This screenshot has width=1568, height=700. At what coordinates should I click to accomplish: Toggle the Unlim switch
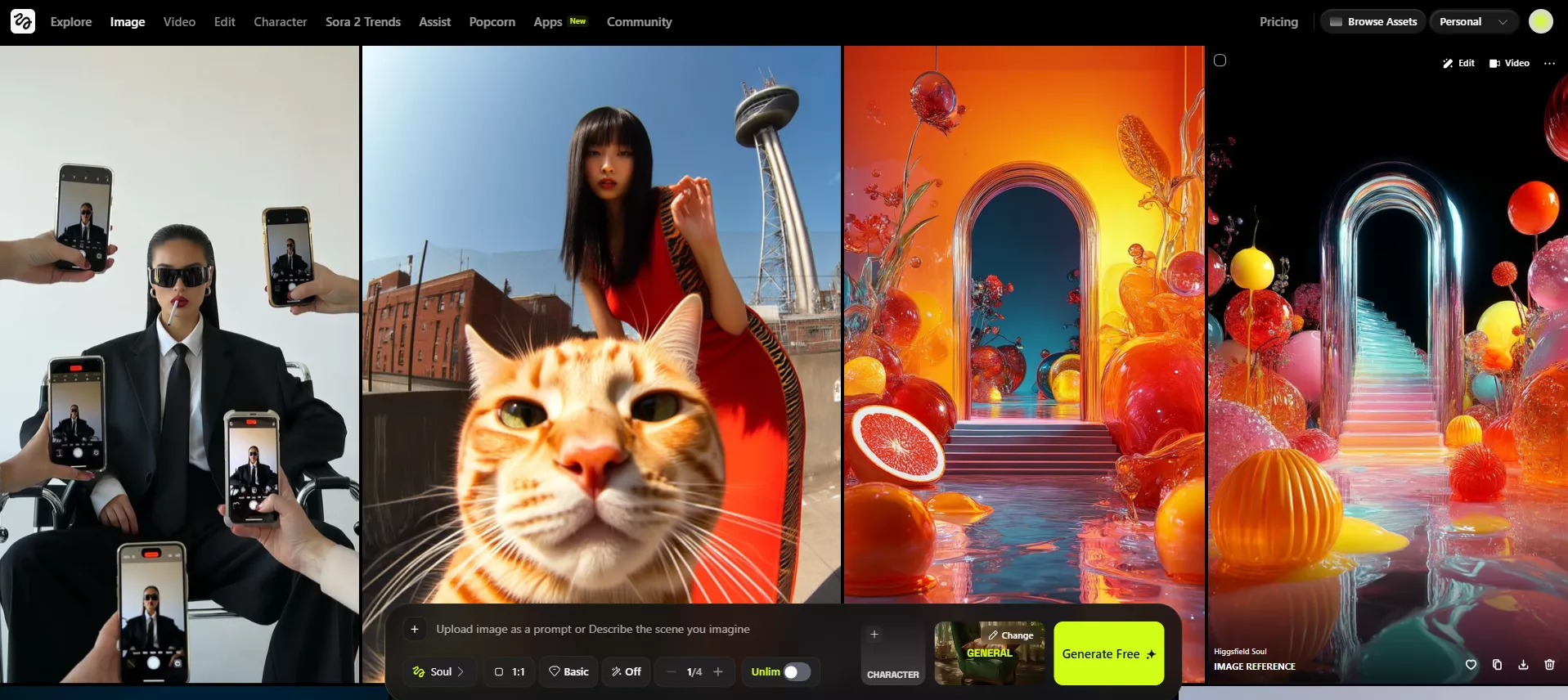click(797, 671)
